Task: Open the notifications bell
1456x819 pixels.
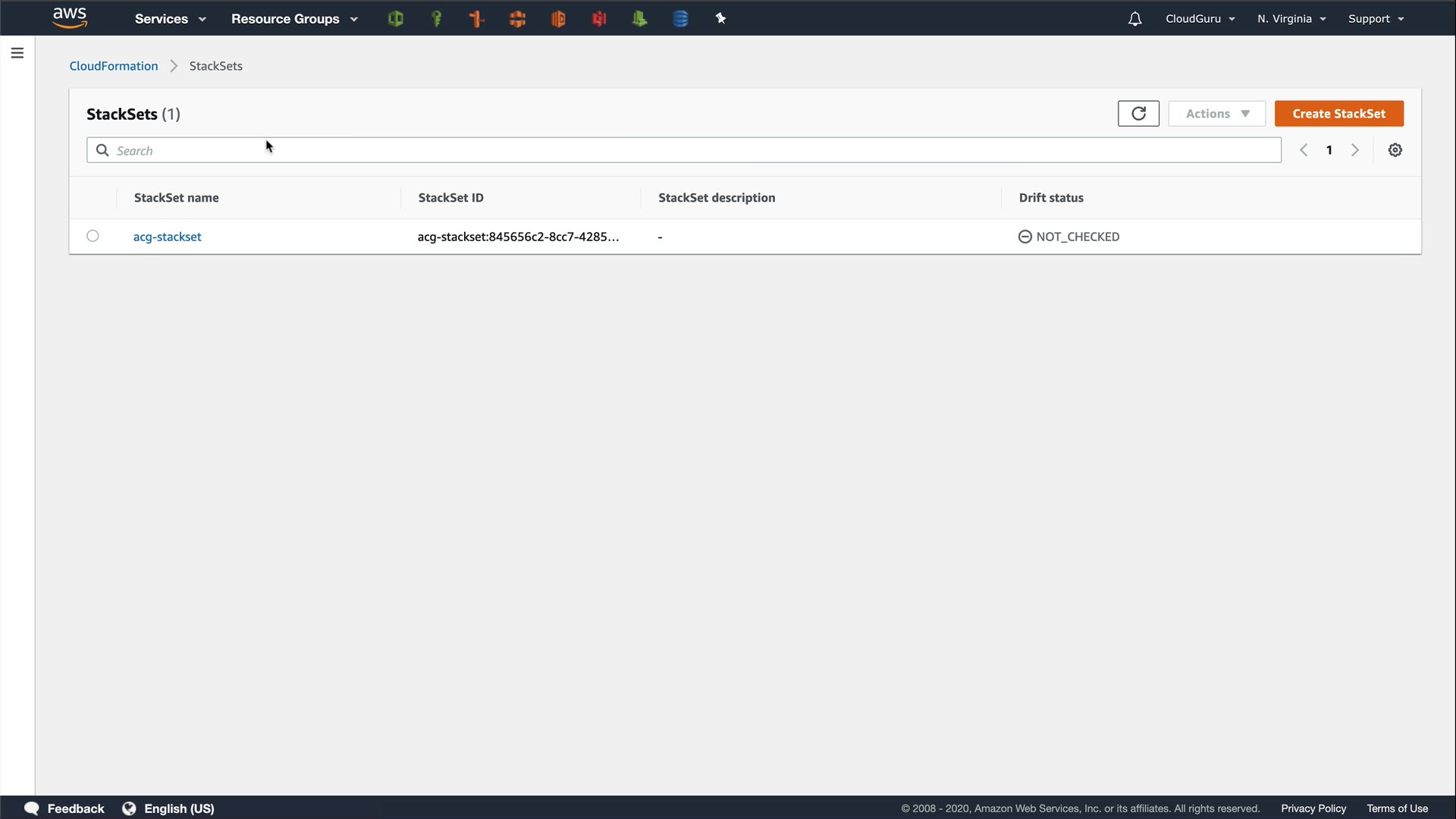Action: click(1134, 19)
